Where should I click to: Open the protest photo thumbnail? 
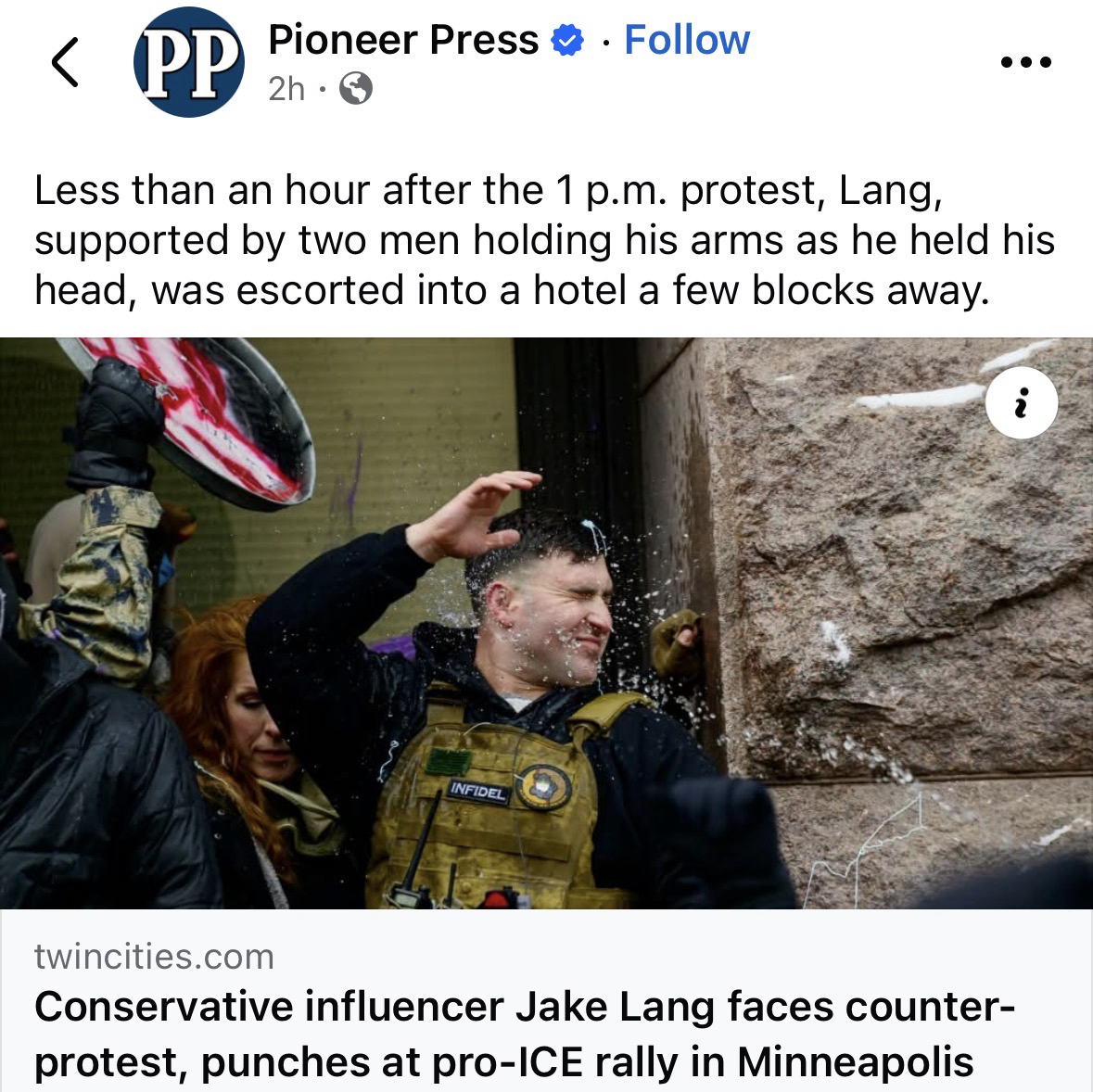coord(547,623)
